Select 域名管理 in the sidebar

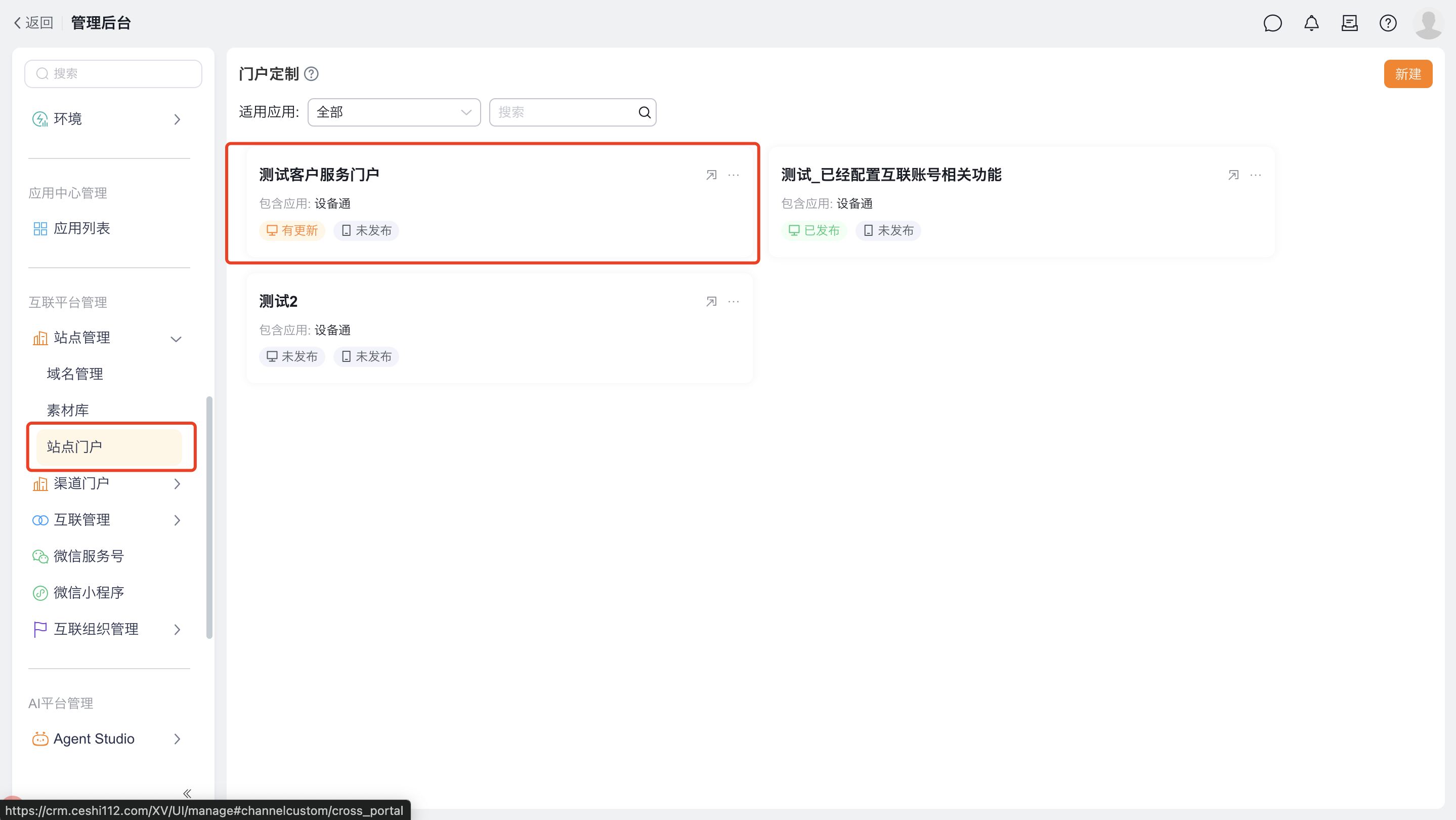coord(74,374)
